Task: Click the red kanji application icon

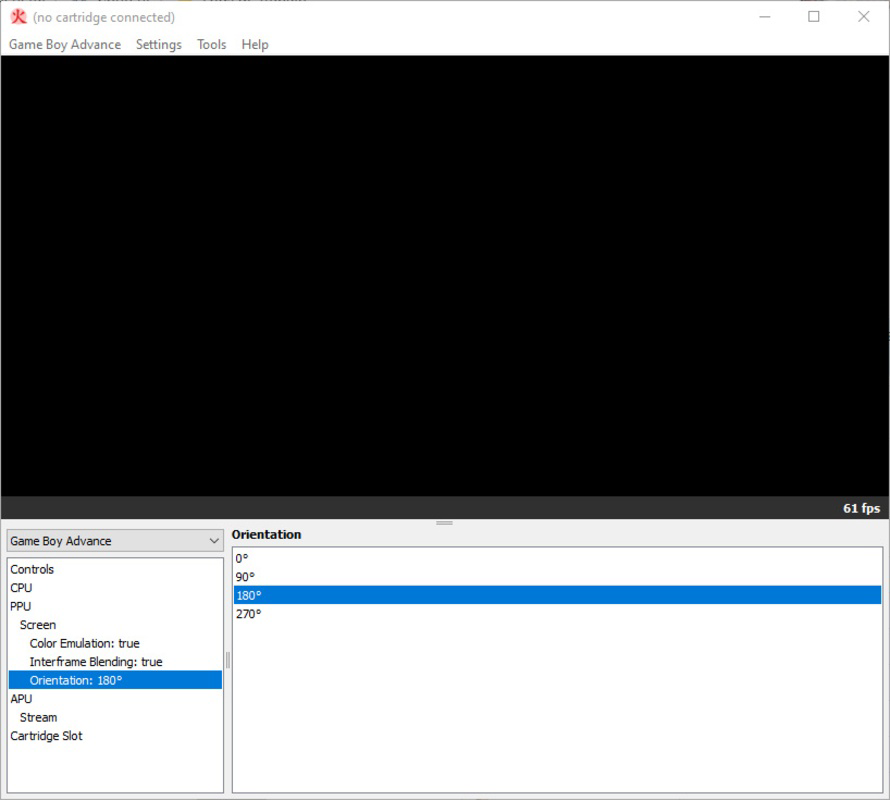Action: click(18, 17)
